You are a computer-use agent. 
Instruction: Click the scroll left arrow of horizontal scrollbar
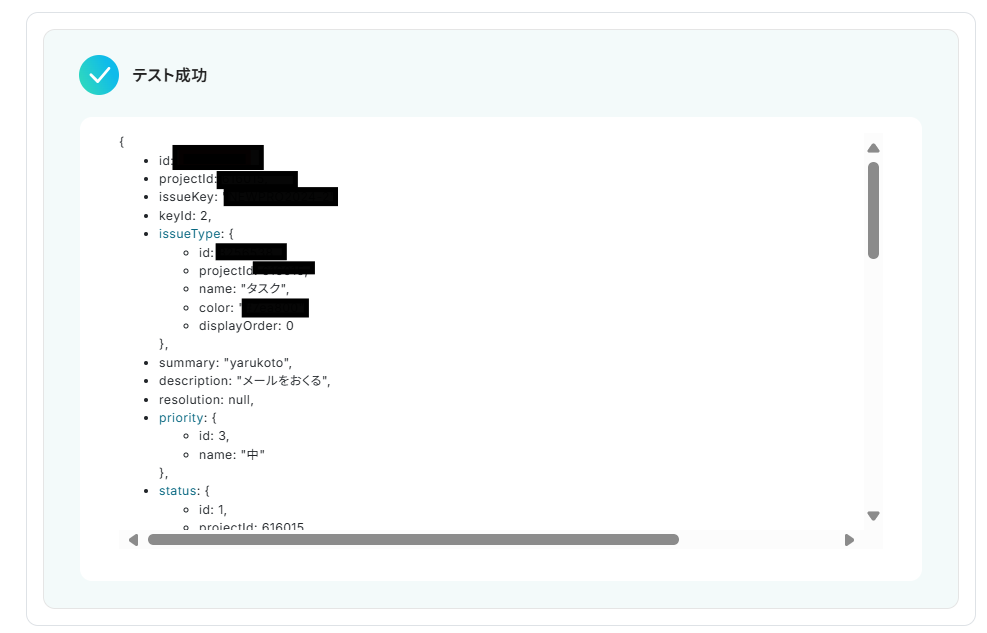(x=133, y=540)
